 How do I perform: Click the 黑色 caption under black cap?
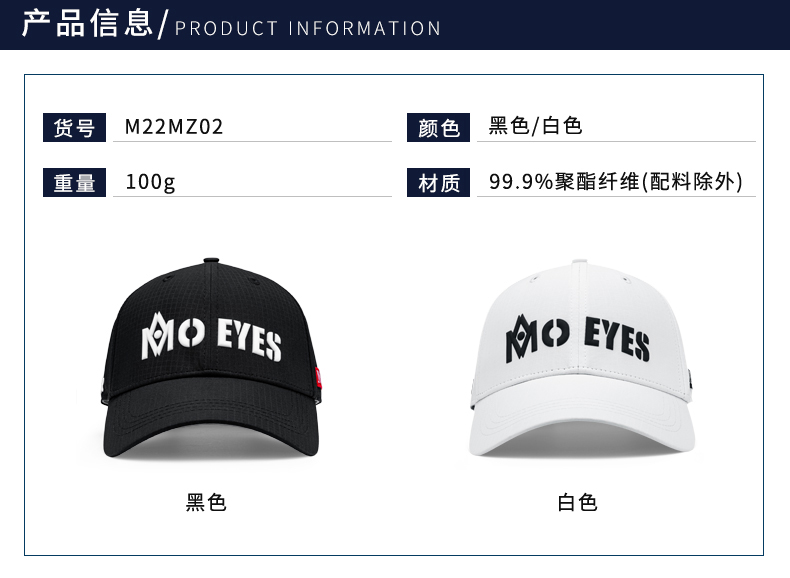pyautogui.click(x=206, y=502)
